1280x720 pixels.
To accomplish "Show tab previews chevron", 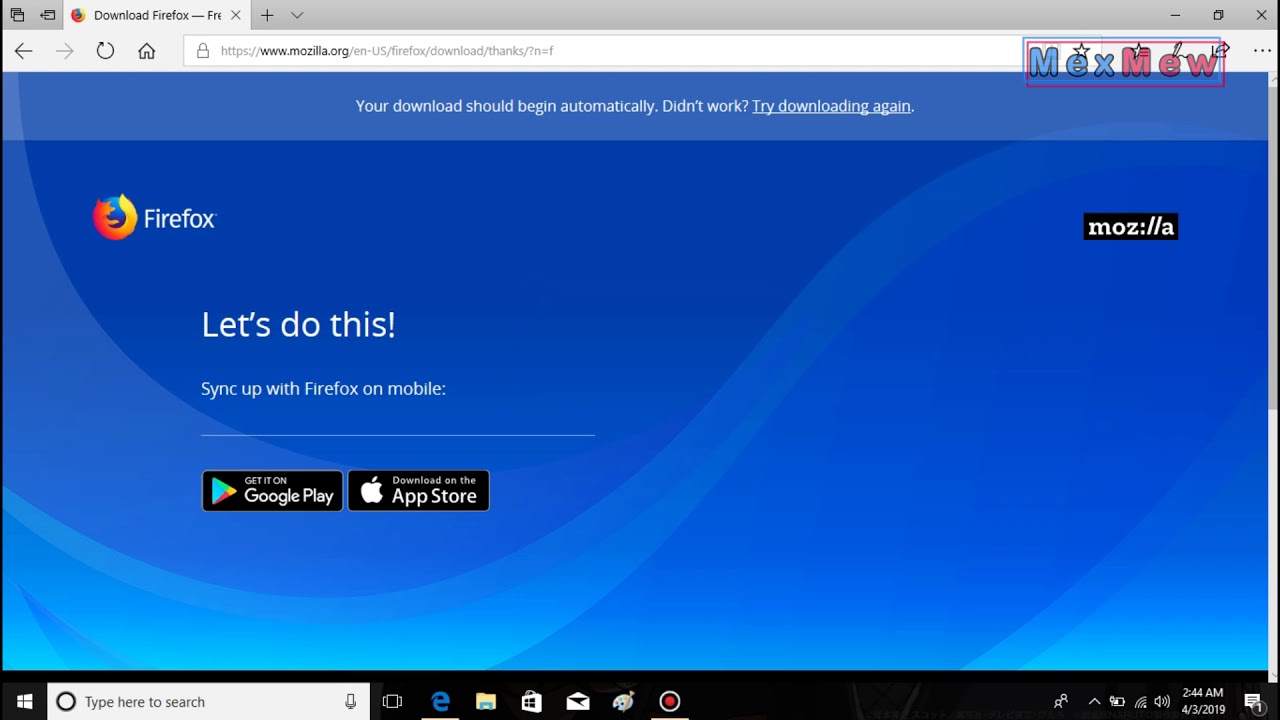I will 297,15.
